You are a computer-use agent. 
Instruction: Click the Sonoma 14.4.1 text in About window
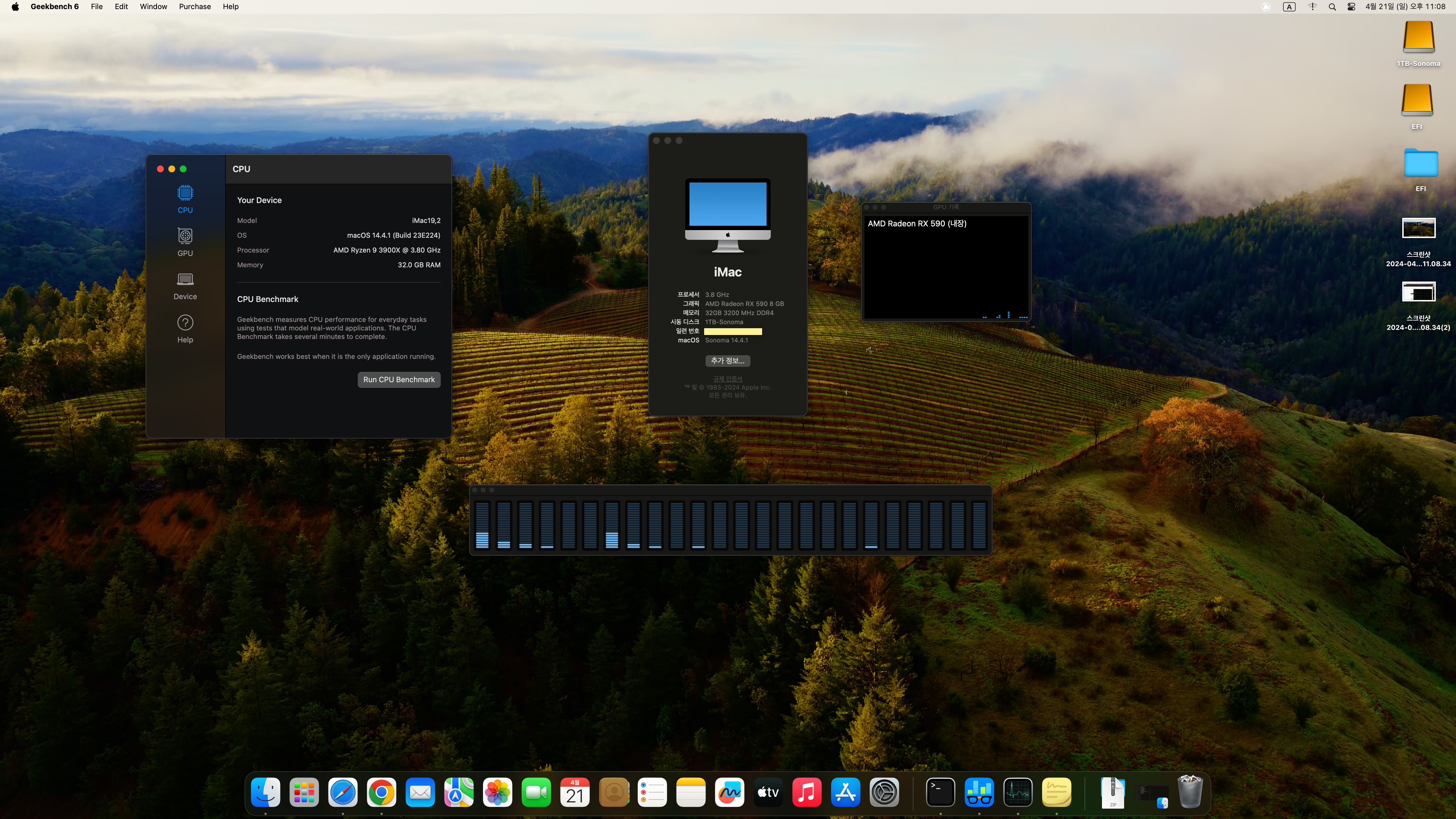[x=726, y=340]
